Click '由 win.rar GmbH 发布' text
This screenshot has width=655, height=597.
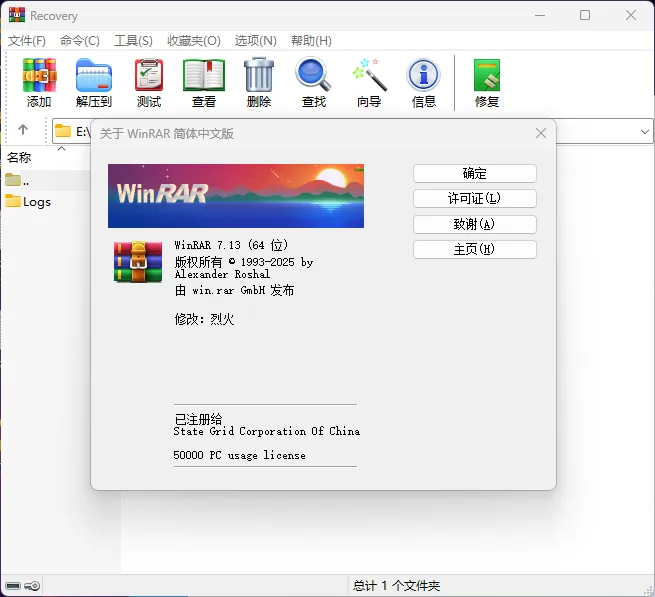[234, 290]
